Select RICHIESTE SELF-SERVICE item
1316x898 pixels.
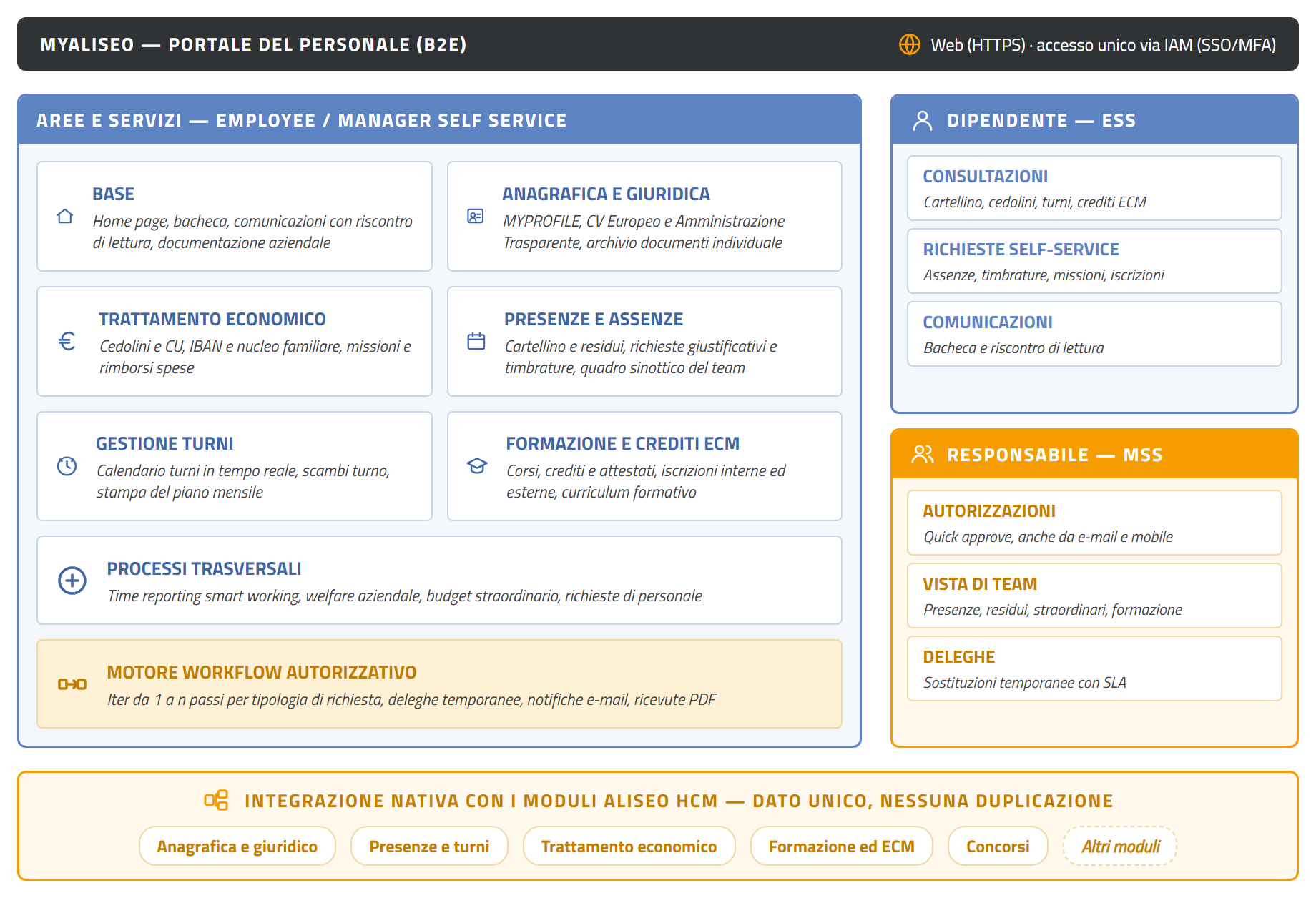(1094, 261)
